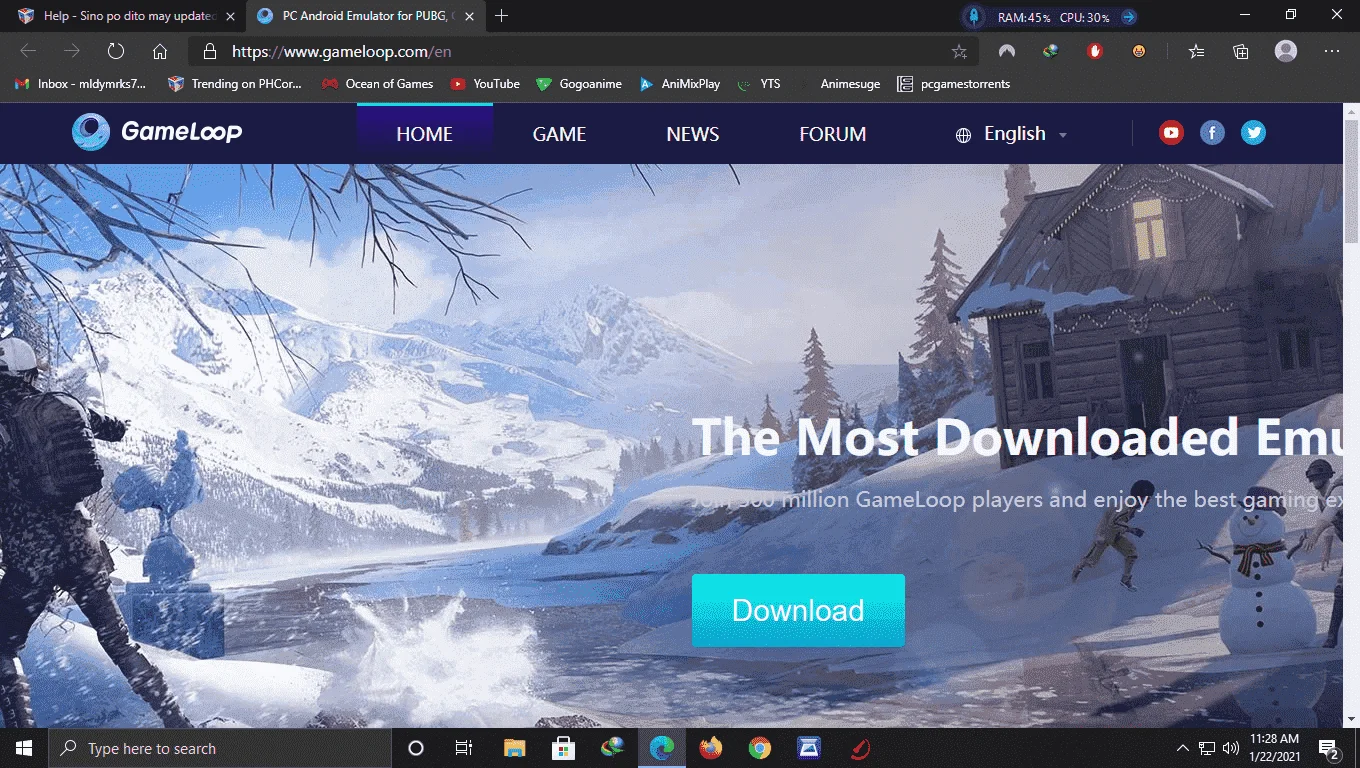Open Cortana circle on the taskbar
1360x768 pixels.
(416, 748)
